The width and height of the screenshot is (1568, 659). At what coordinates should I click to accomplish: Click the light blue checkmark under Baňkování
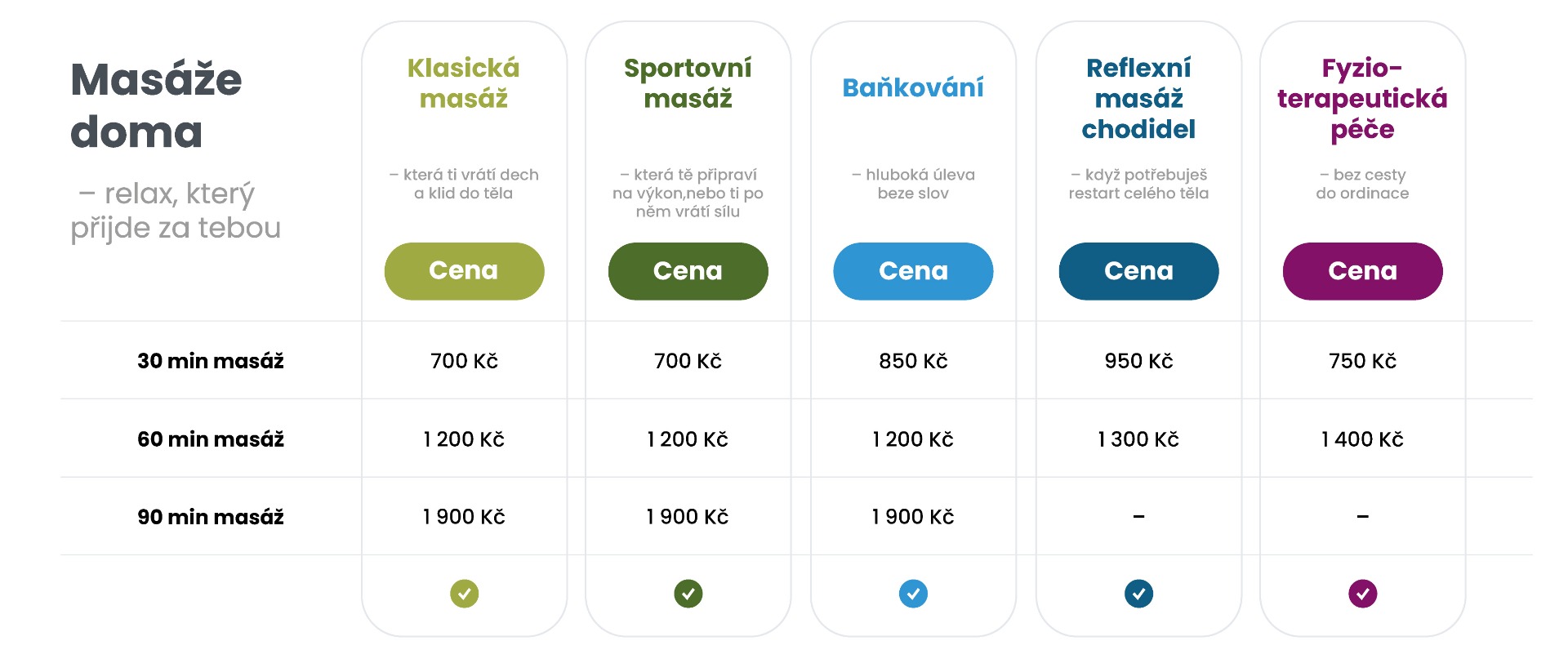click(913, 594)
